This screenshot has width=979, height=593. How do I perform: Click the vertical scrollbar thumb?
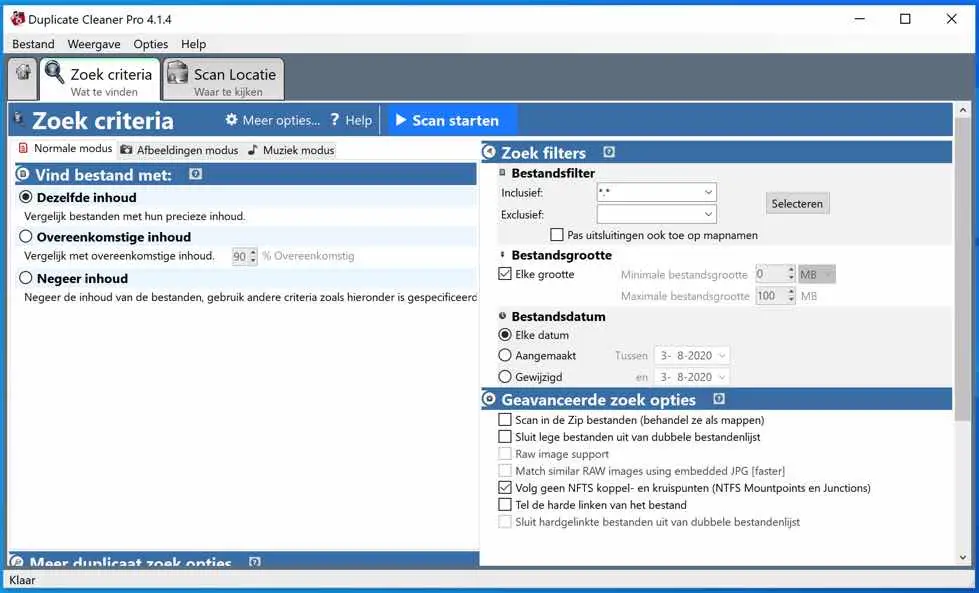click(x=962, y=268)
